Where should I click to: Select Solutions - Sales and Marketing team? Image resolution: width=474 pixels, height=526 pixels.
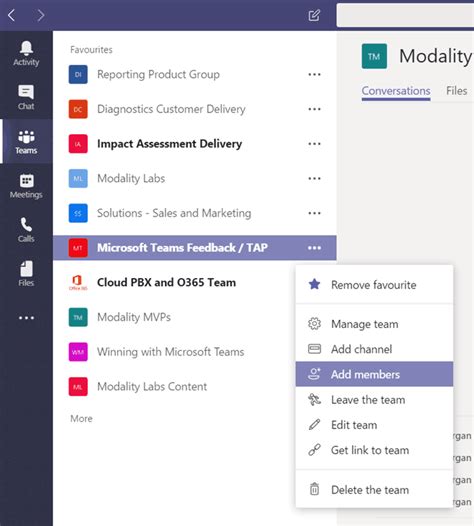(174, 213)
